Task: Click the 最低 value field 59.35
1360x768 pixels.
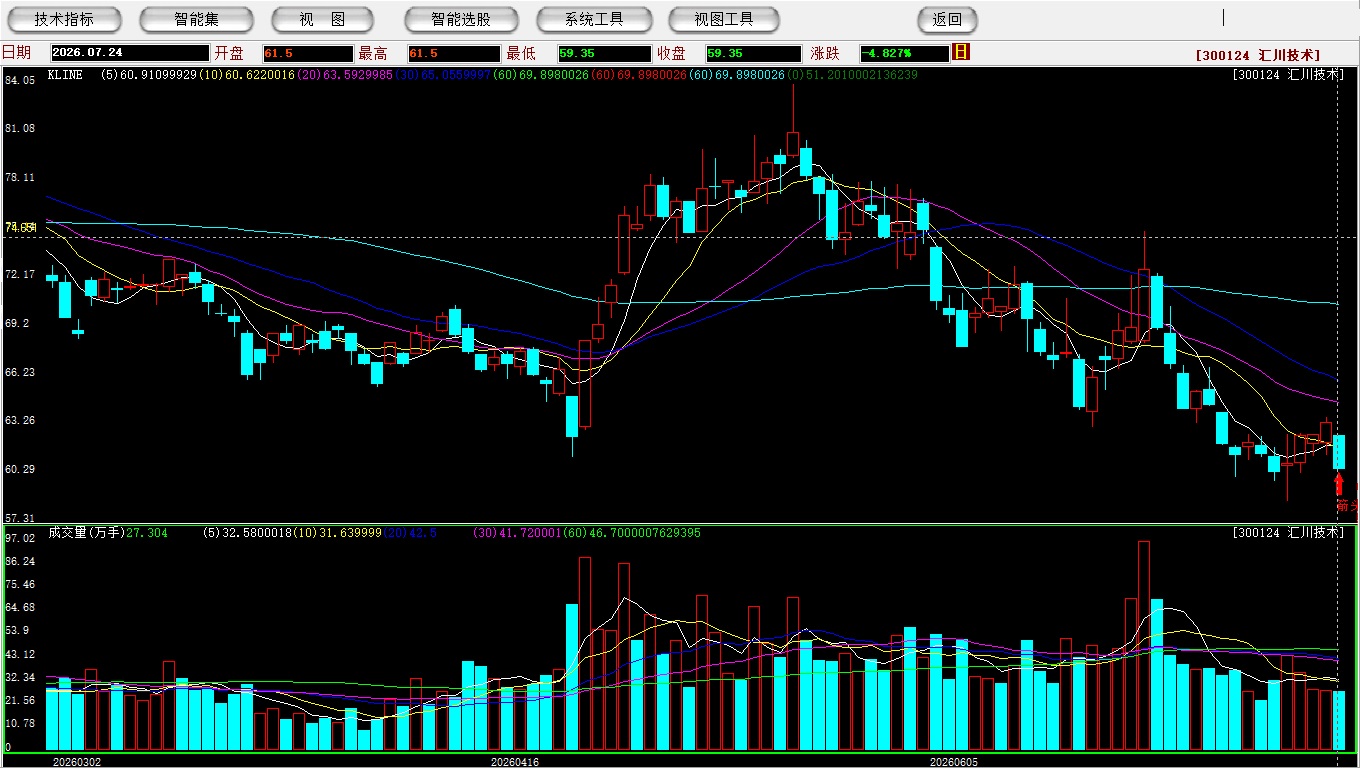Action: click(604, 53)
